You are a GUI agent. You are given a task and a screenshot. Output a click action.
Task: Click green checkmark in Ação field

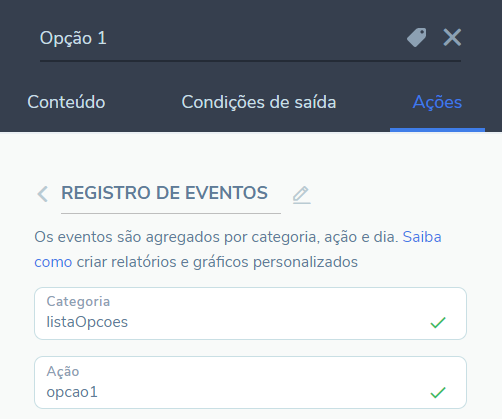coord(438,392)
